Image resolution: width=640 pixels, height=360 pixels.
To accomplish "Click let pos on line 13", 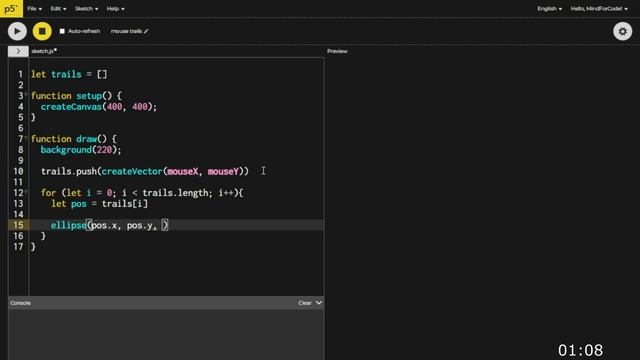I will [69, 203].
